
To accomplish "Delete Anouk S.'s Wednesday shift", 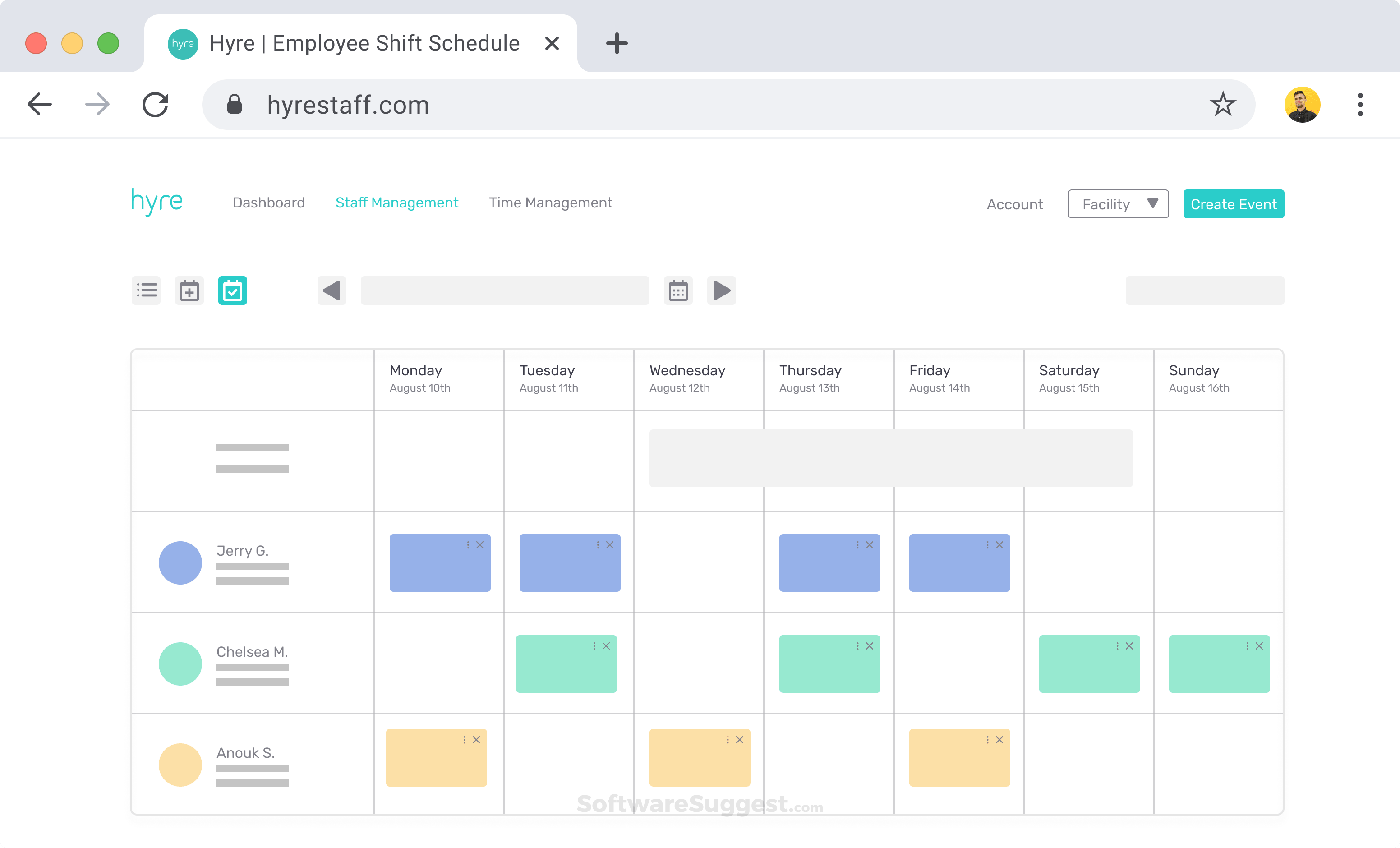I will coord(740,740).
